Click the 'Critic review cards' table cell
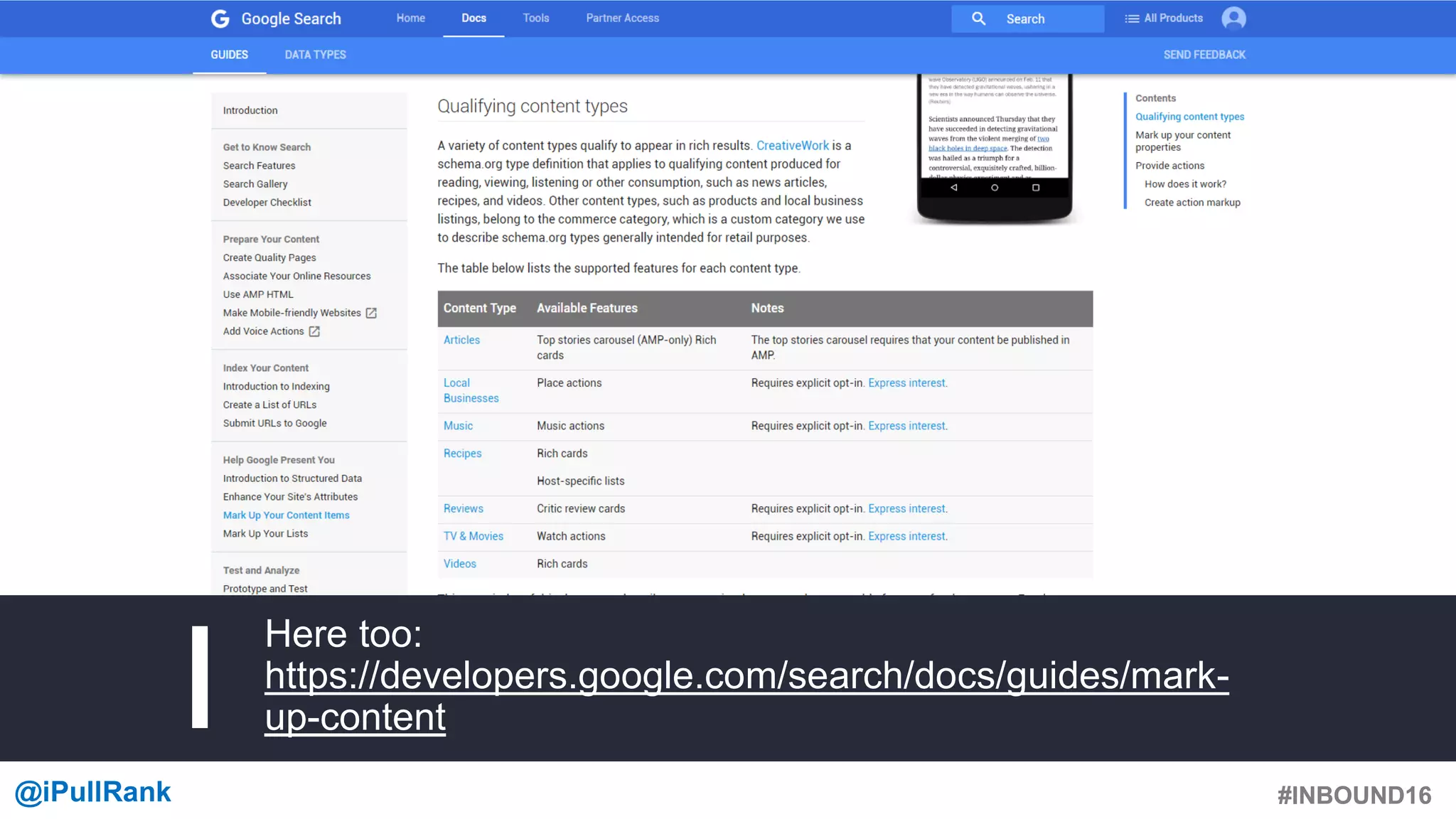The width and height of the screenshot is (1456, 819). click(581, 509)
